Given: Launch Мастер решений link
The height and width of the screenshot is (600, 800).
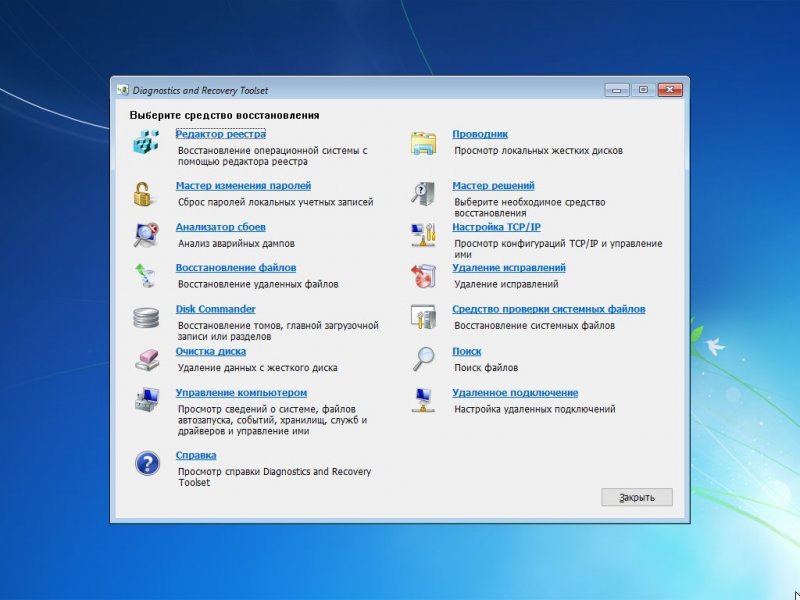Looking at the screenshot, I should pos(493,186).
